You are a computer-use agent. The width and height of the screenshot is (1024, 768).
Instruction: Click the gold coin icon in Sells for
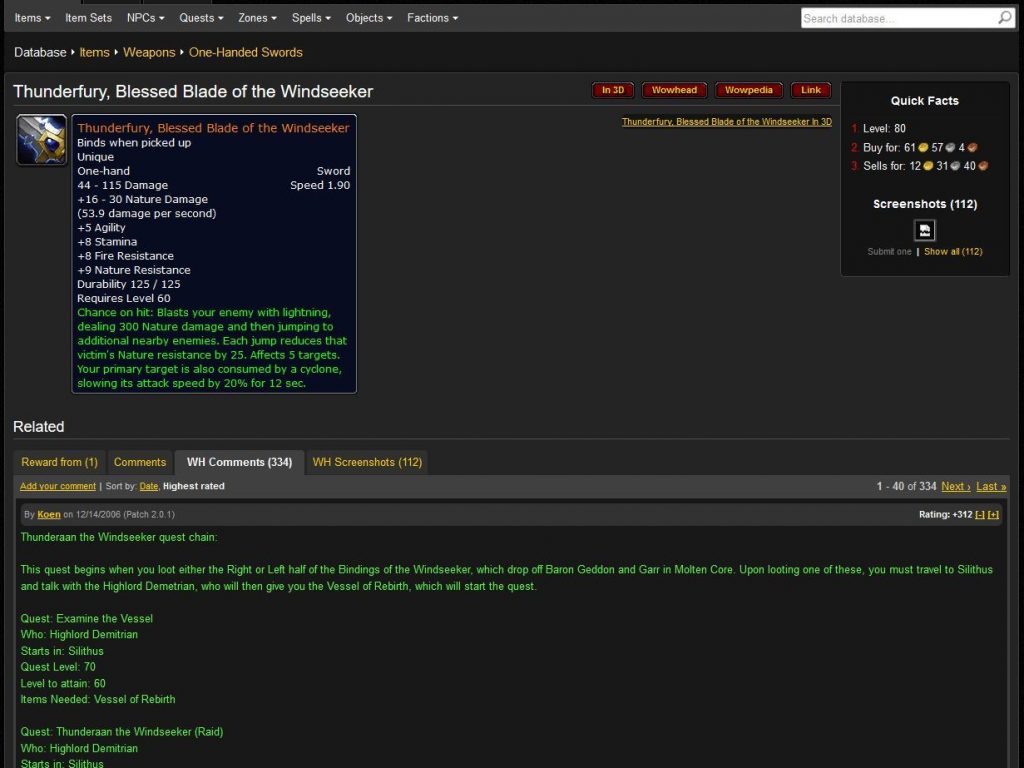[928, 166]
